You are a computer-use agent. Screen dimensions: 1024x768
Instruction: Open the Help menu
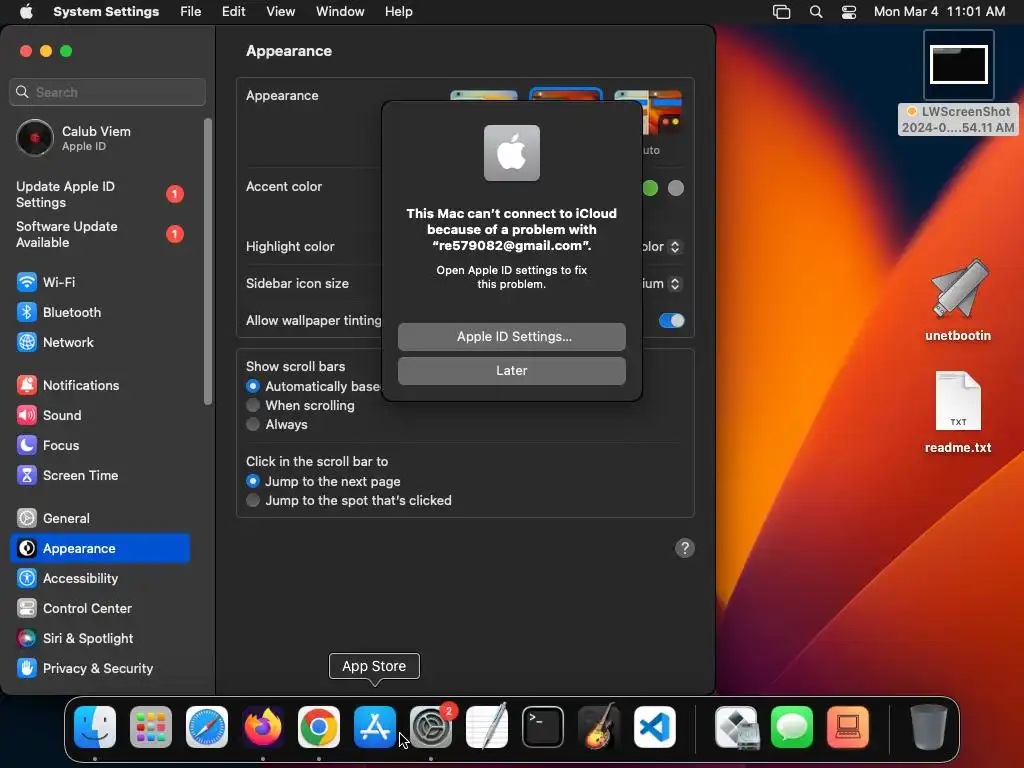(398, 12)
